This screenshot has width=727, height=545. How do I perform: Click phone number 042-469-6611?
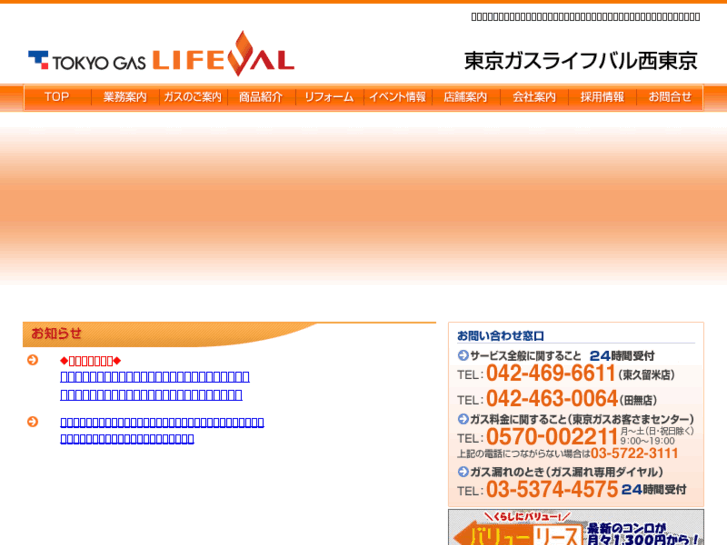pos(551,373)
